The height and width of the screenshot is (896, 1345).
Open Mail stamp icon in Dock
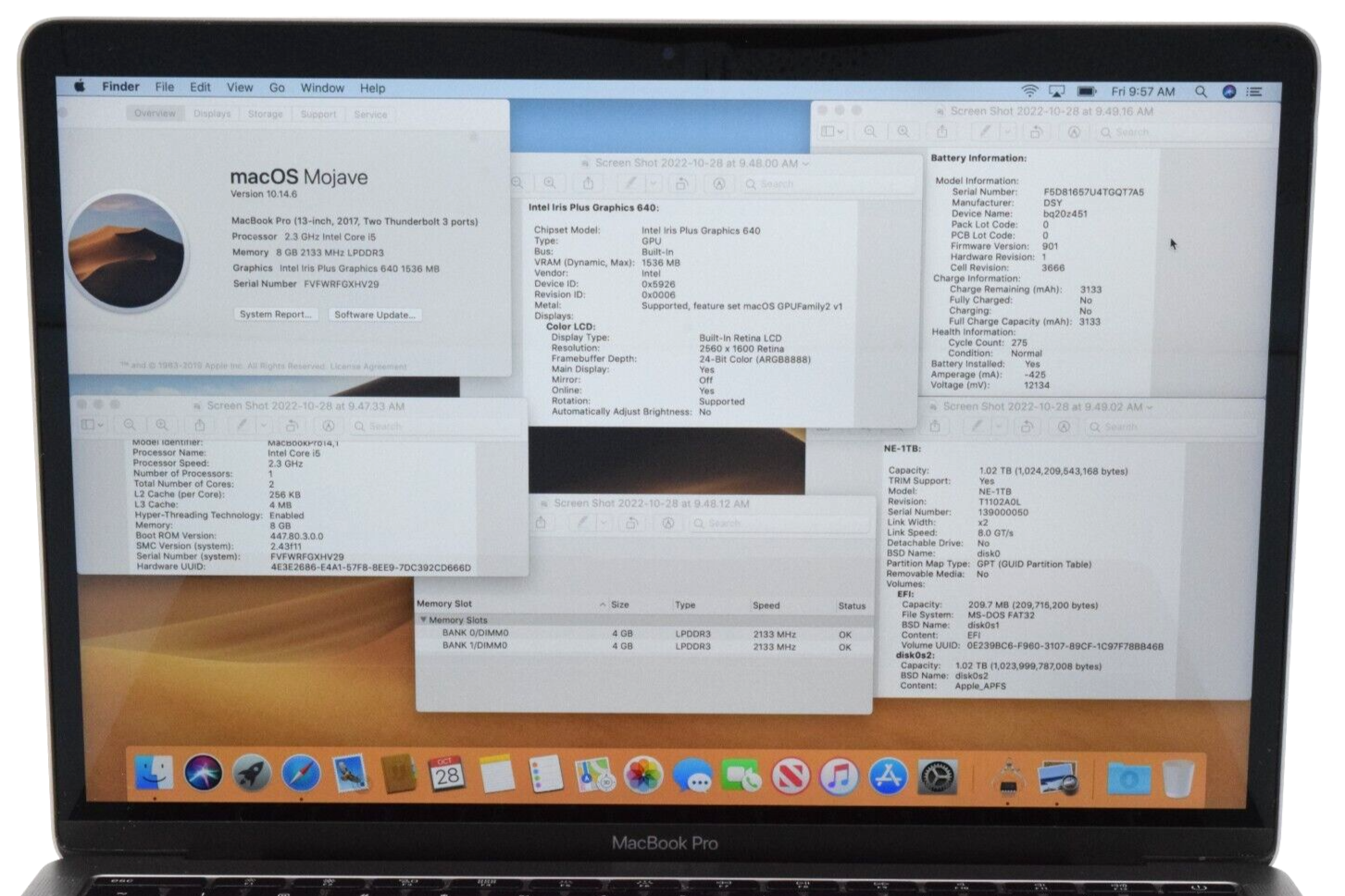tap(350, 774)
